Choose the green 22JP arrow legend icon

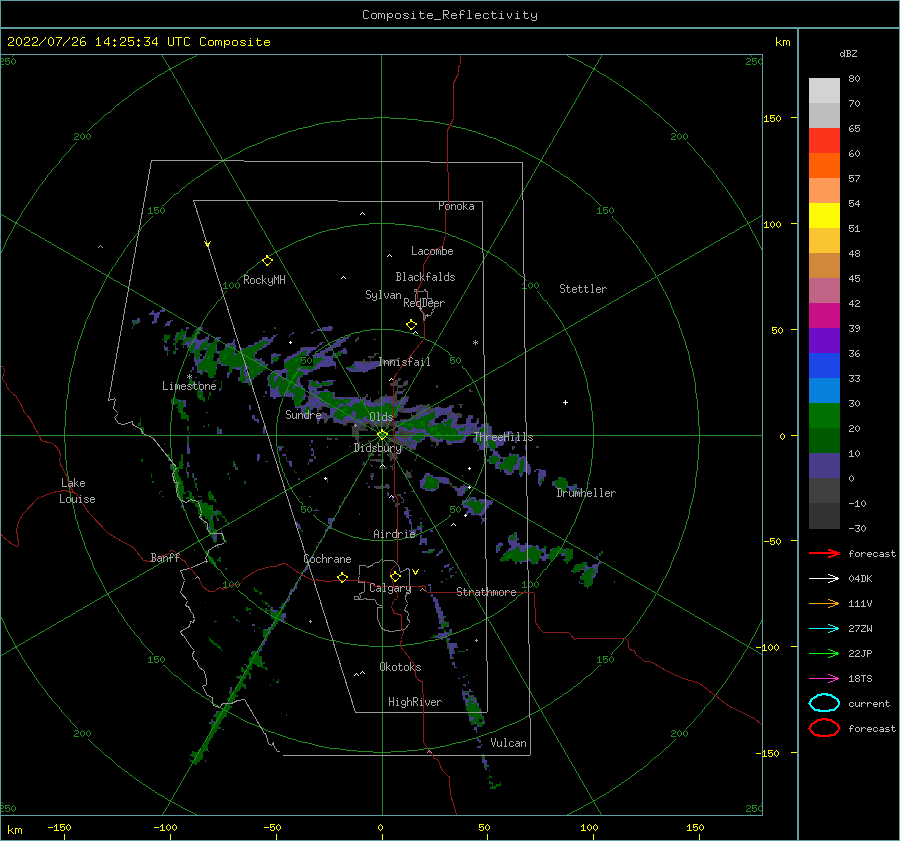pyautogui.click(x=824, y=653)
